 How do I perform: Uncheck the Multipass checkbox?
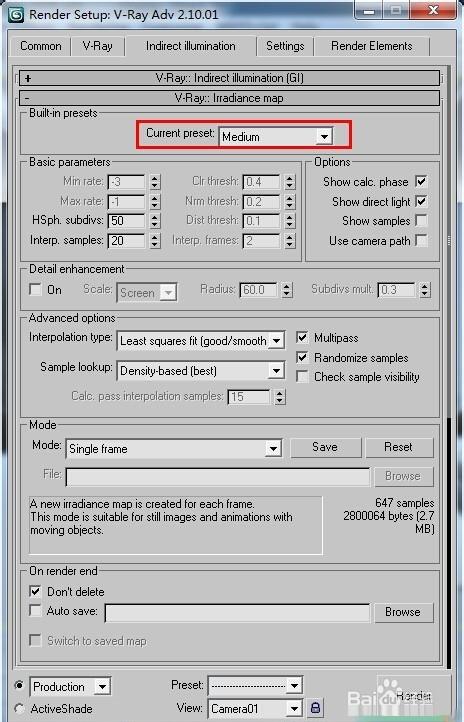click(302, 338)
